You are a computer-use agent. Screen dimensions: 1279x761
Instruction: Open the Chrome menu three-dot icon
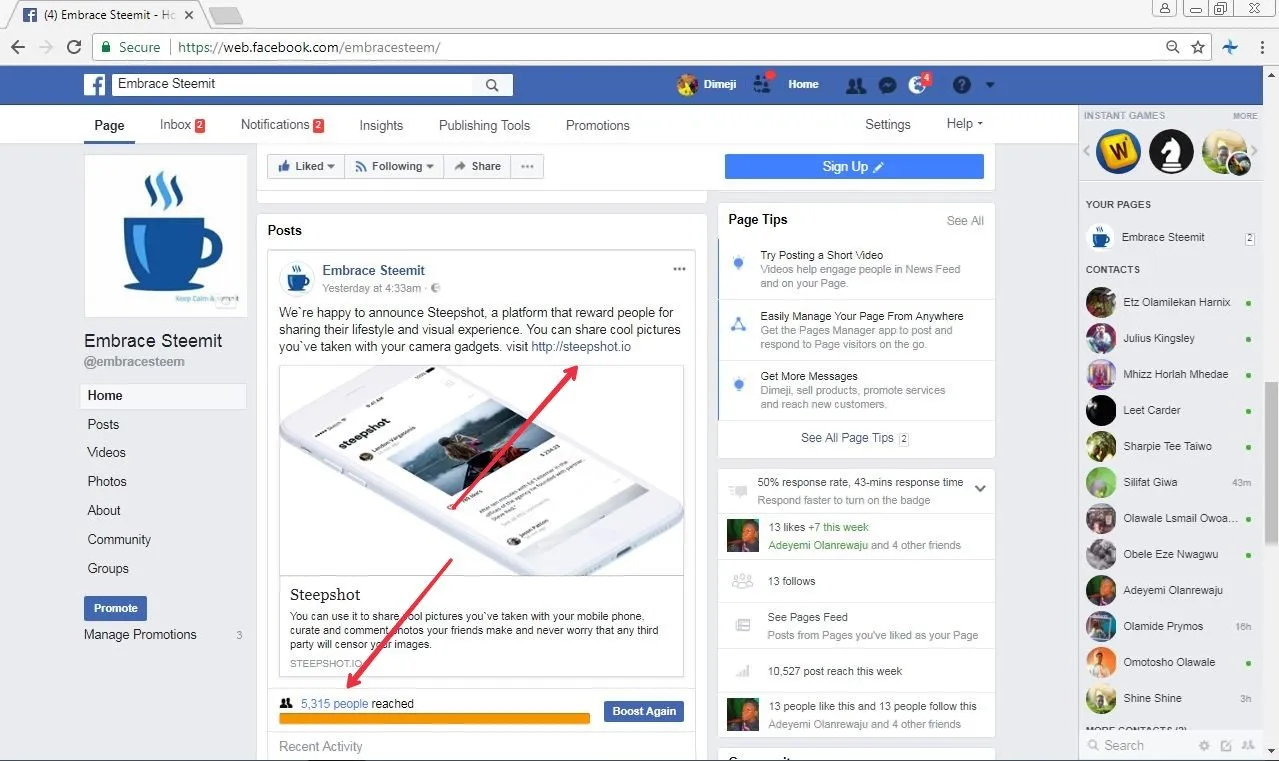click(x=1261, y=47)
